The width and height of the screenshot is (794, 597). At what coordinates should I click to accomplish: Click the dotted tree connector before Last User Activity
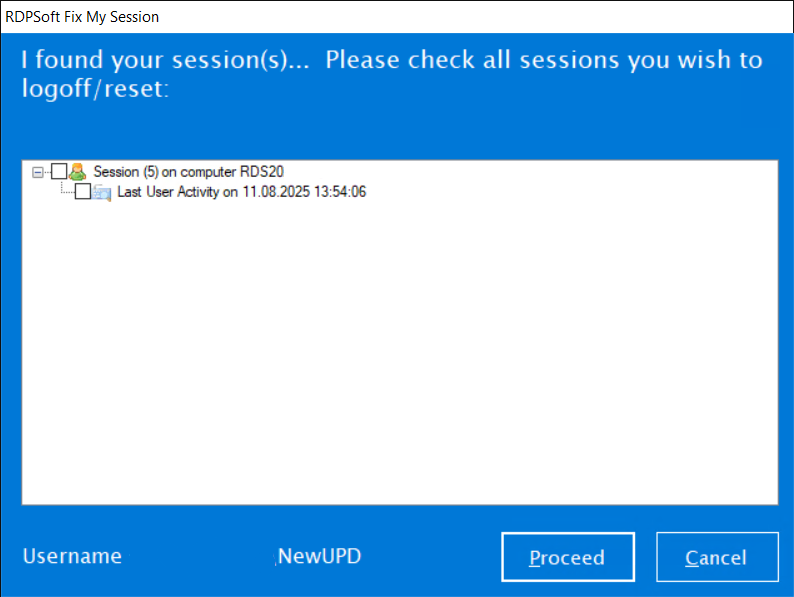point(66,191)
